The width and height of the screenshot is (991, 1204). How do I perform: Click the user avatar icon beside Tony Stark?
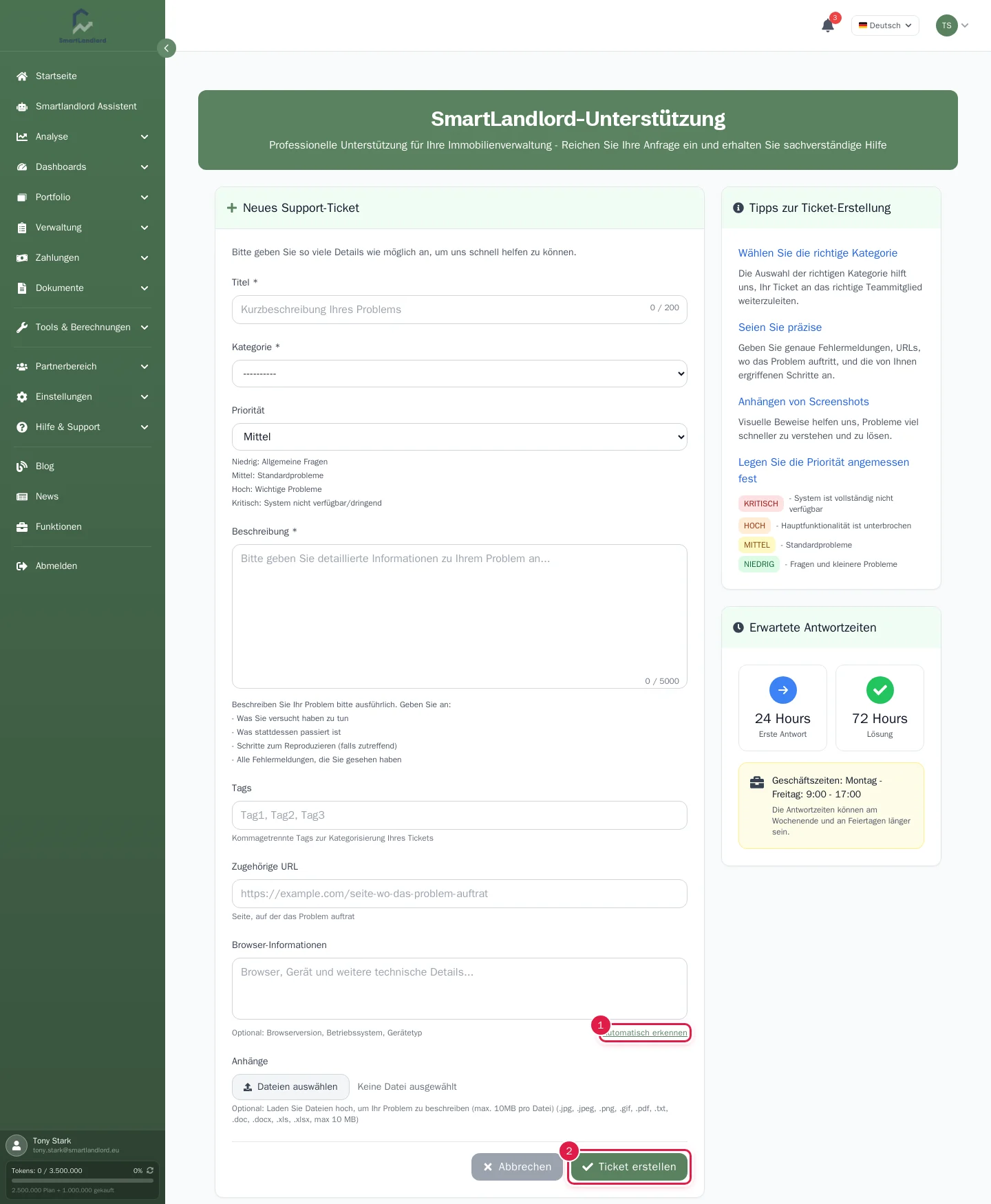[17, 1146]
